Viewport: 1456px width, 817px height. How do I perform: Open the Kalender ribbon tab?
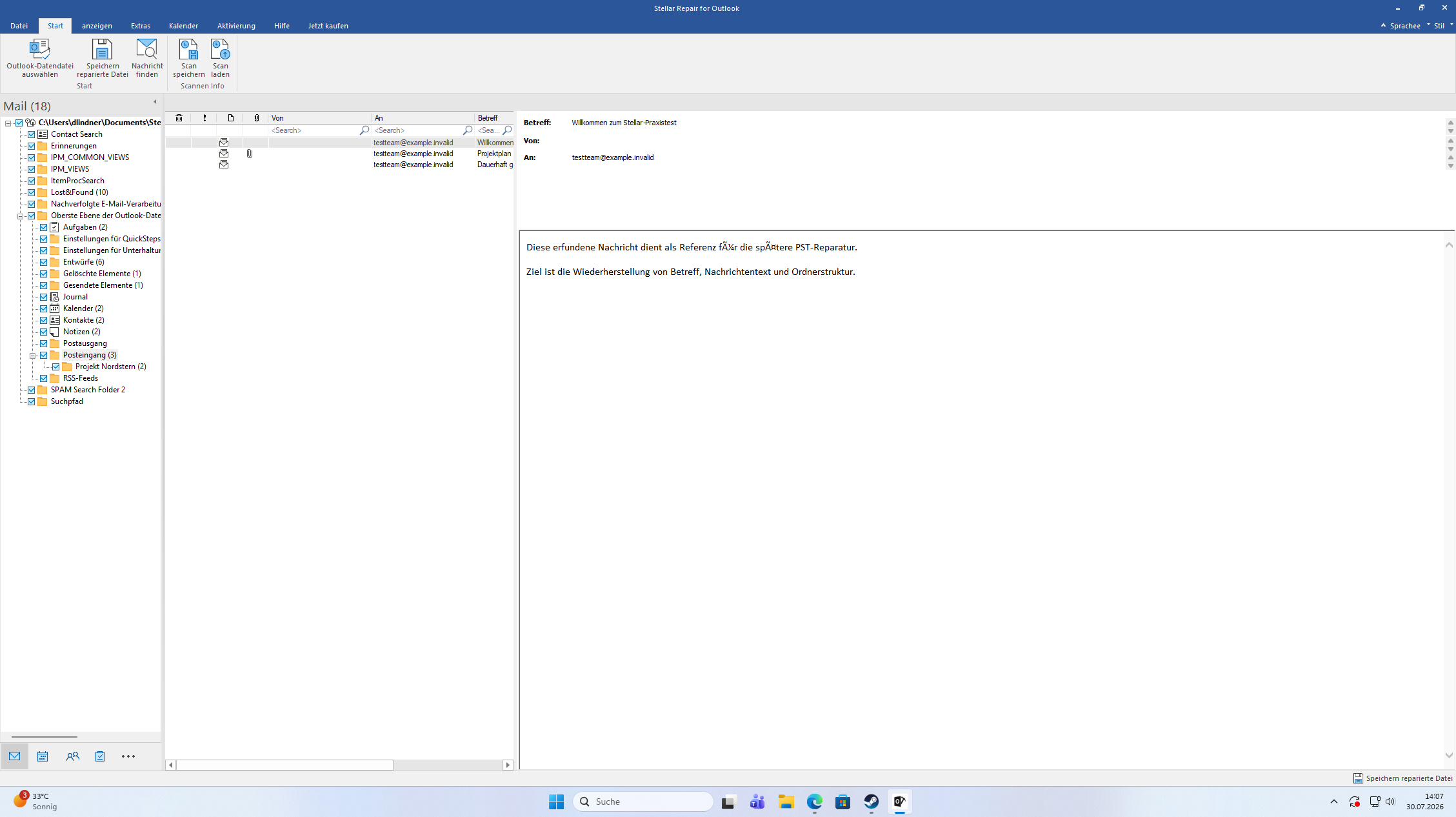[x=183, y=26]
